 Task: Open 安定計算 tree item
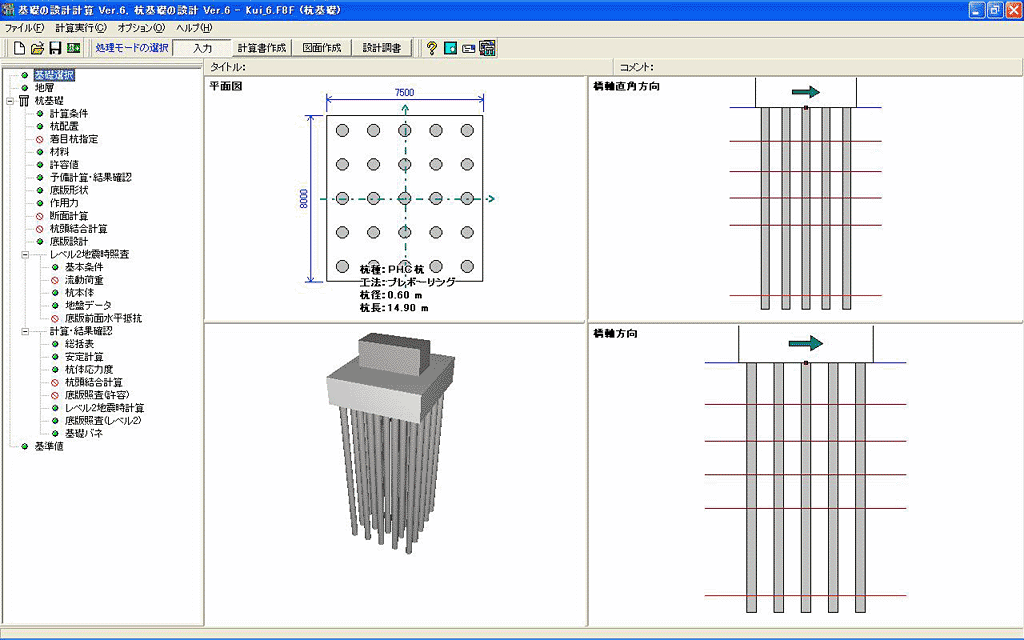pos(84,357)
